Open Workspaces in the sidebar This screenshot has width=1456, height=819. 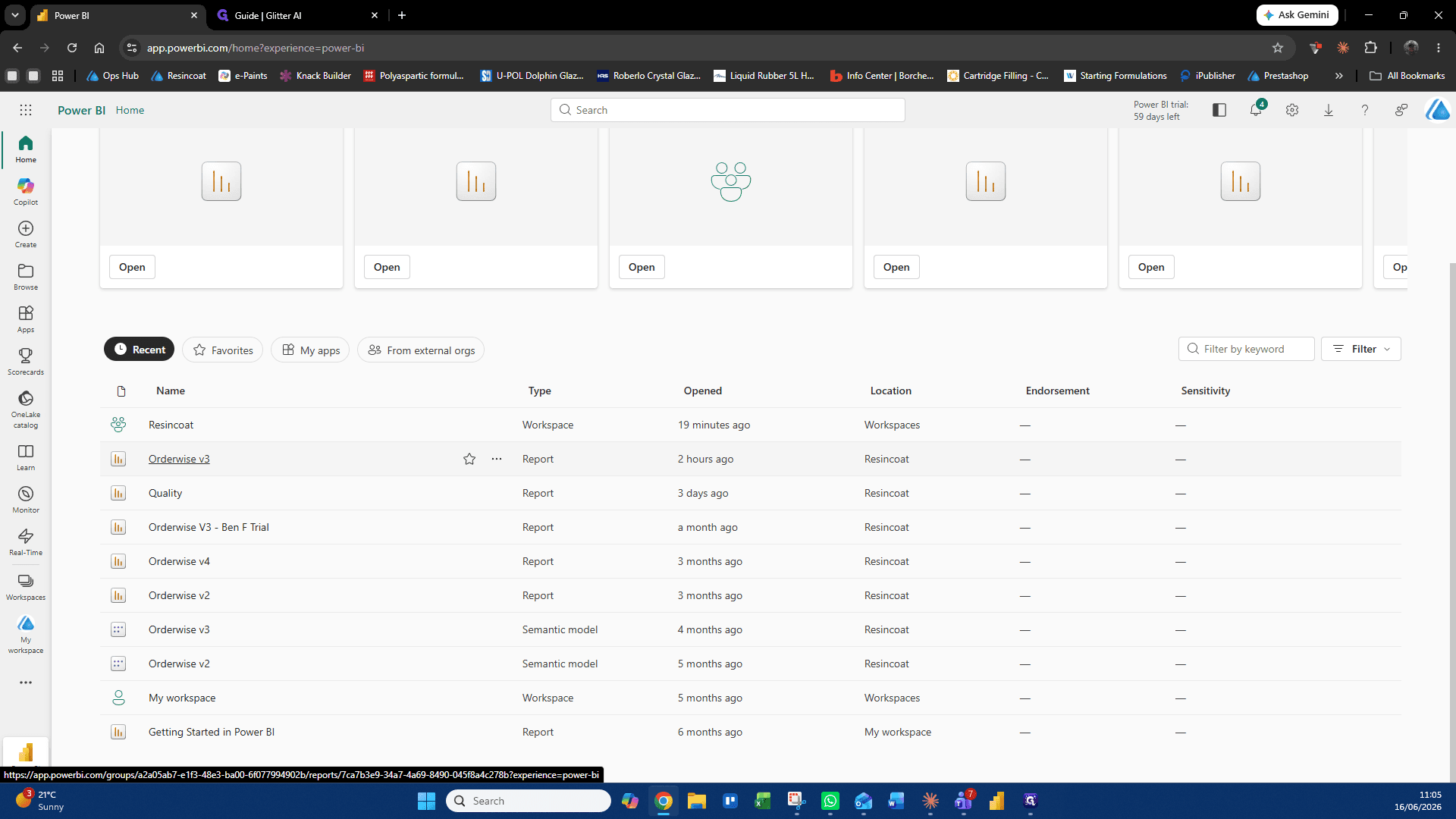coord(26,586)
